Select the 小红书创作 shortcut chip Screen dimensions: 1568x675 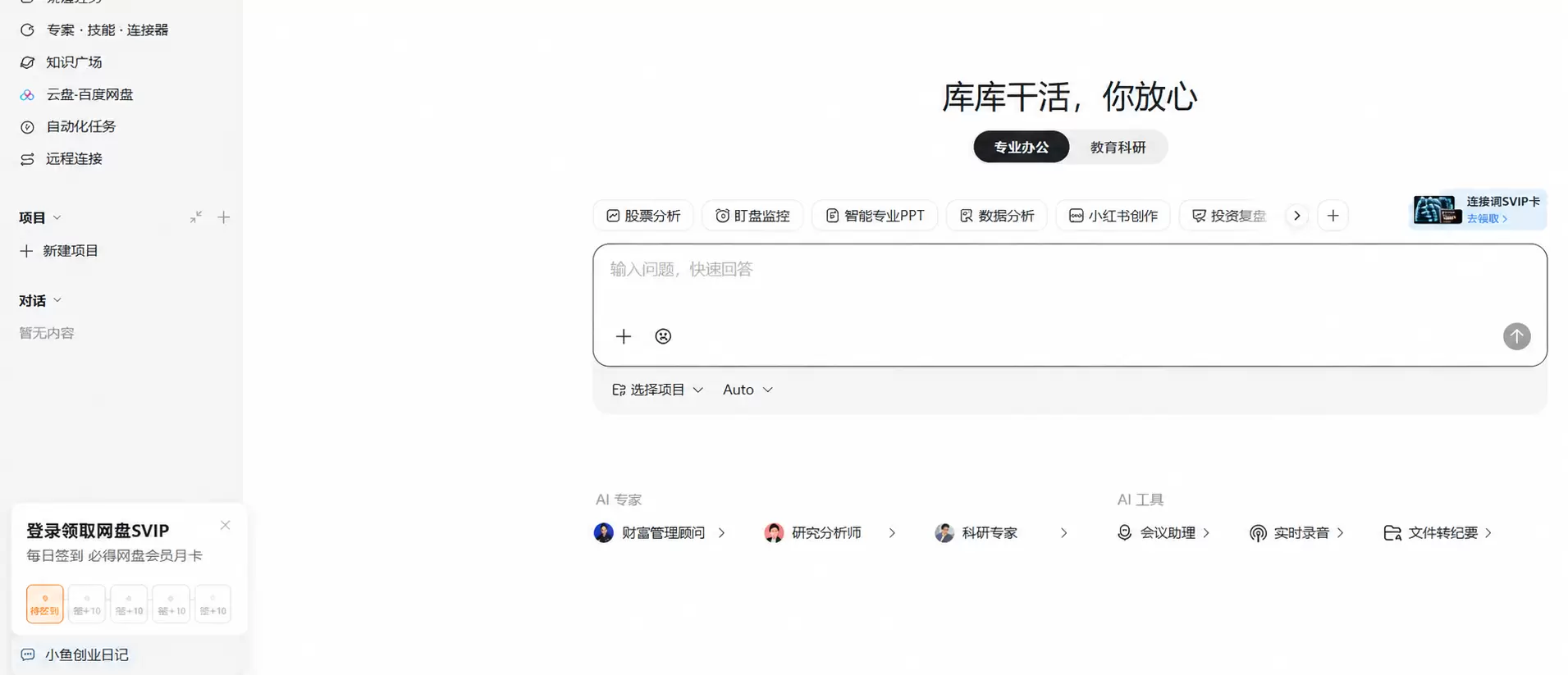tap(1113, 216)
